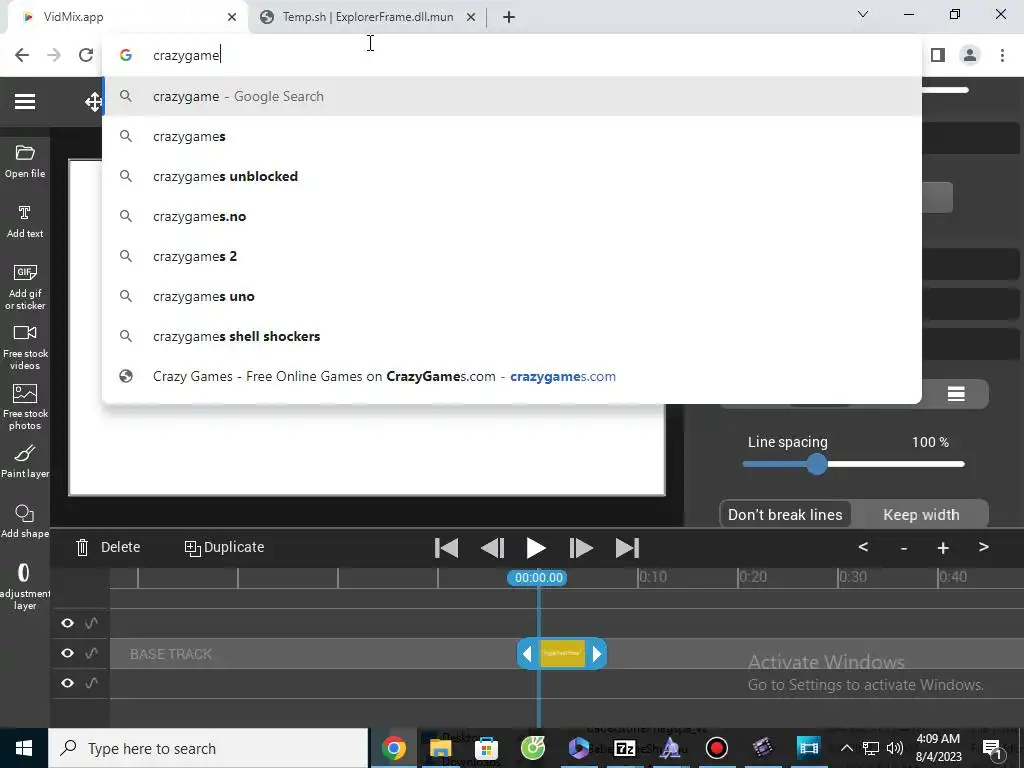Click the Open file tool
This screenshot has width=1024, height=768.
pos(25,162)
